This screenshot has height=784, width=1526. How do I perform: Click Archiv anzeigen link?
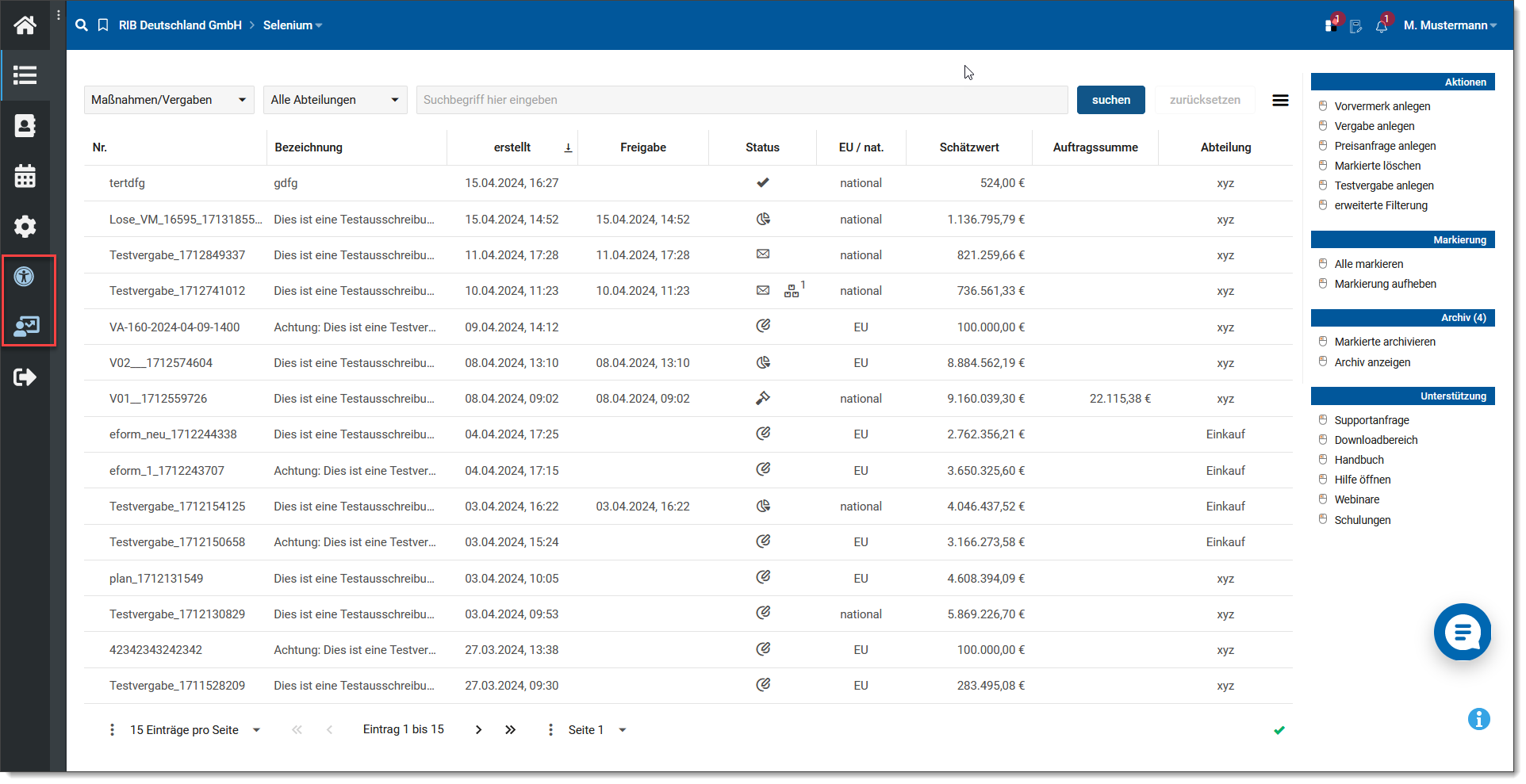[1372, 362]
